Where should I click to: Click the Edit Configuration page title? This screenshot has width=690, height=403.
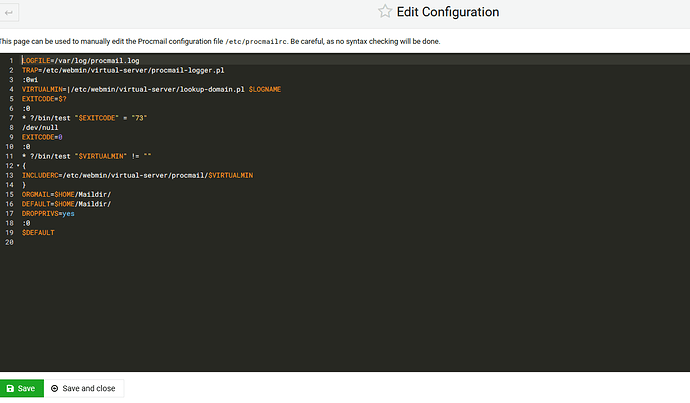click(x=448, y=12)
